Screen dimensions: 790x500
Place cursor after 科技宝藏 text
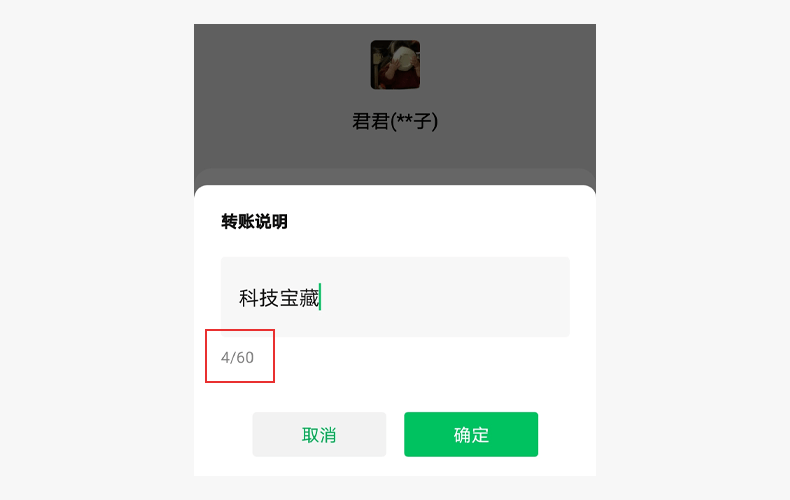[320, 297]
